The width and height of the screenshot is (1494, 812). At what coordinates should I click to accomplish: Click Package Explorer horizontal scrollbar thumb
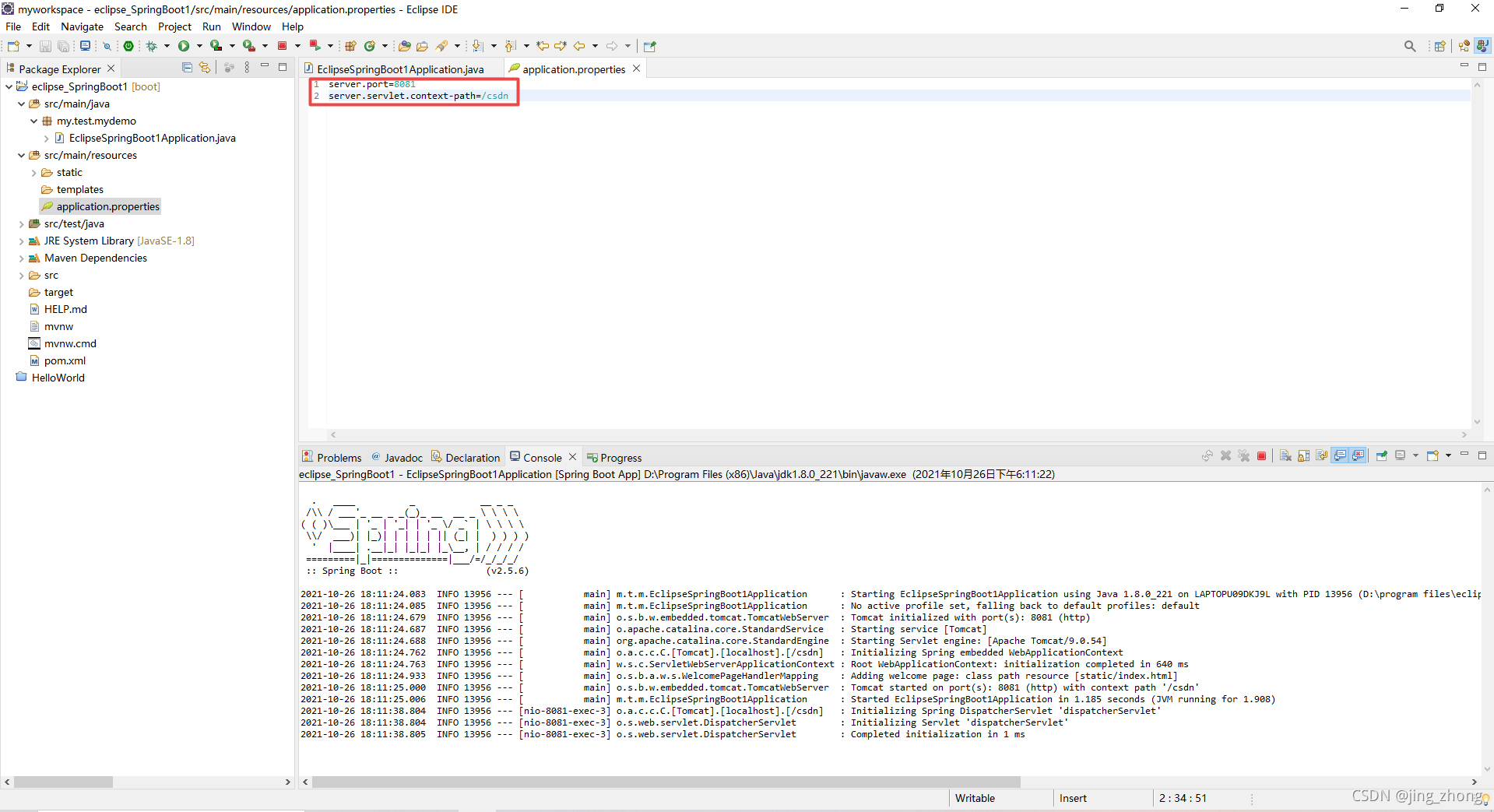(x=63, y=782)
